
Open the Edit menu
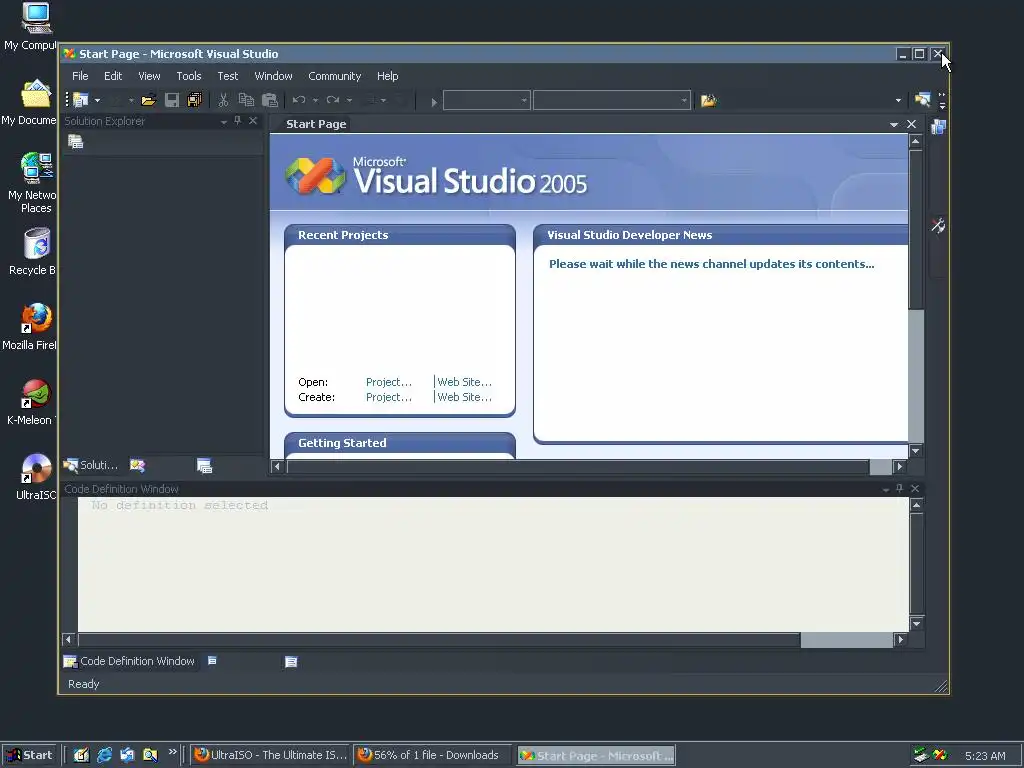pos(113,76)
